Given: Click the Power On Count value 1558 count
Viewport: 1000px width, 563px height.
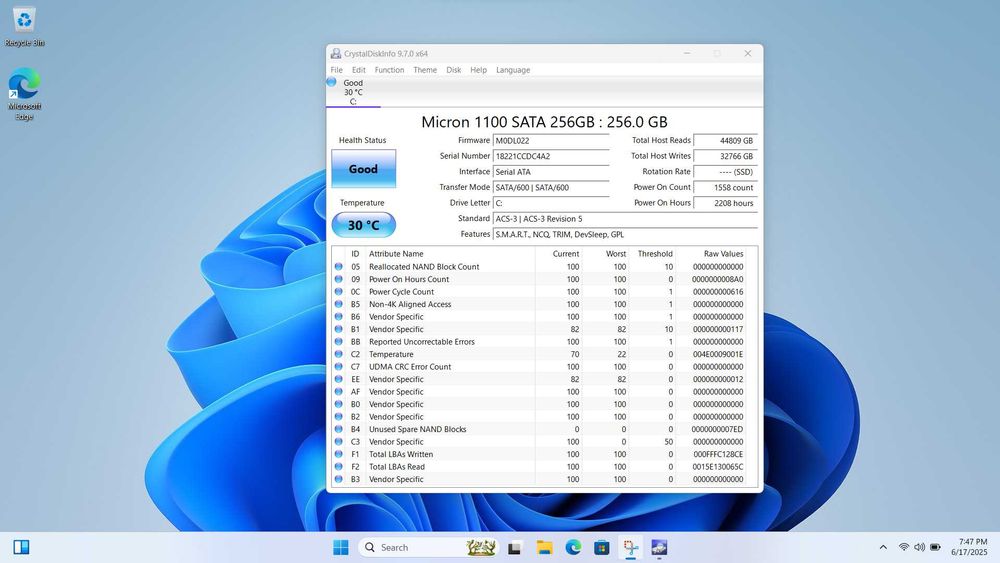Looking at the screenshot, I should coord(725,187).
